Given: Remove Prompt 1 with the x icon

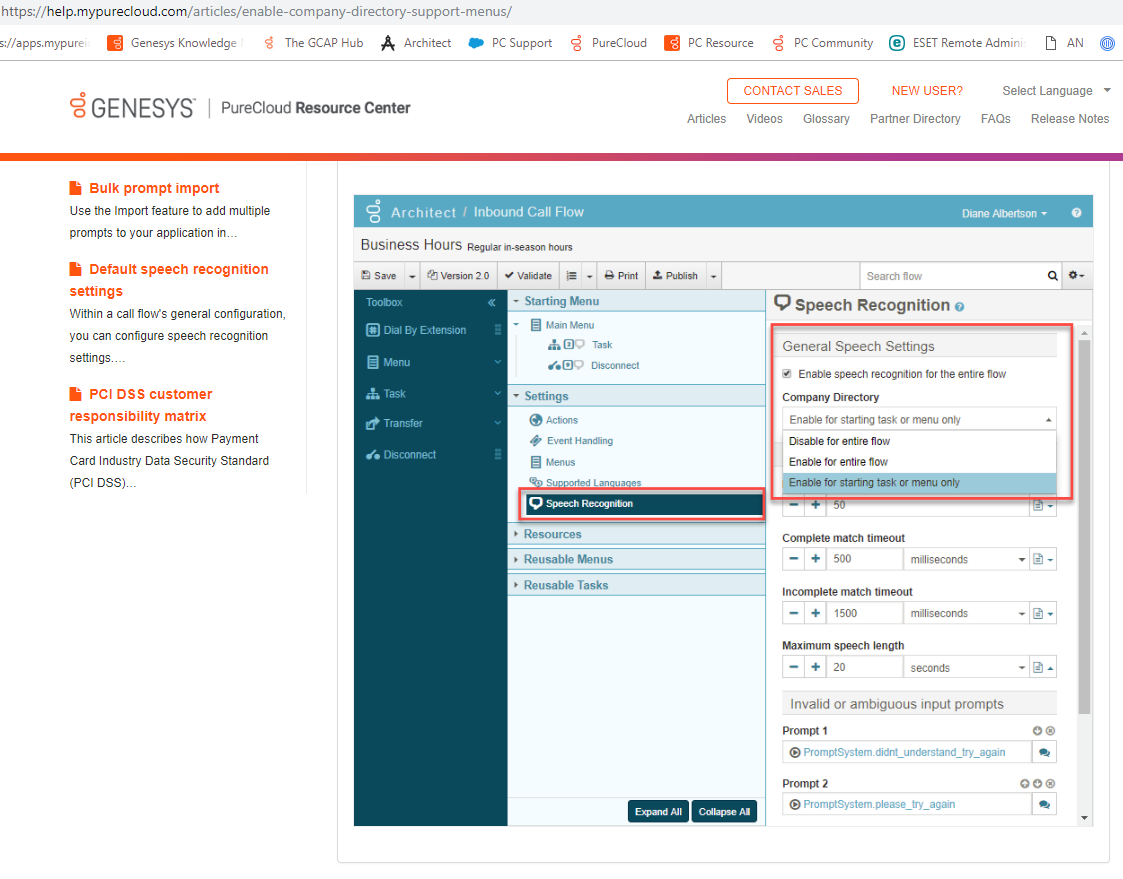Looking at the screenshot, I should pos(1051,731).
